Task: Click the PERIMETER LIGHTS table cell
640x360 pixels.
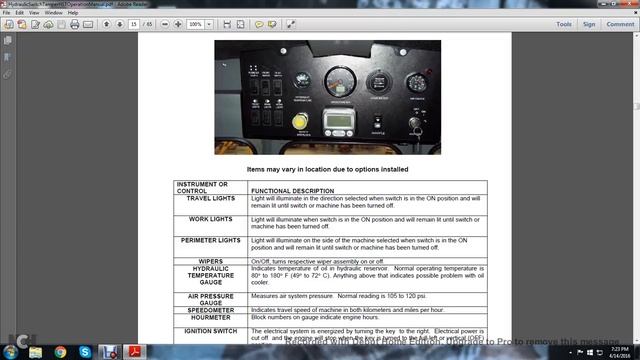Action: 210,247
